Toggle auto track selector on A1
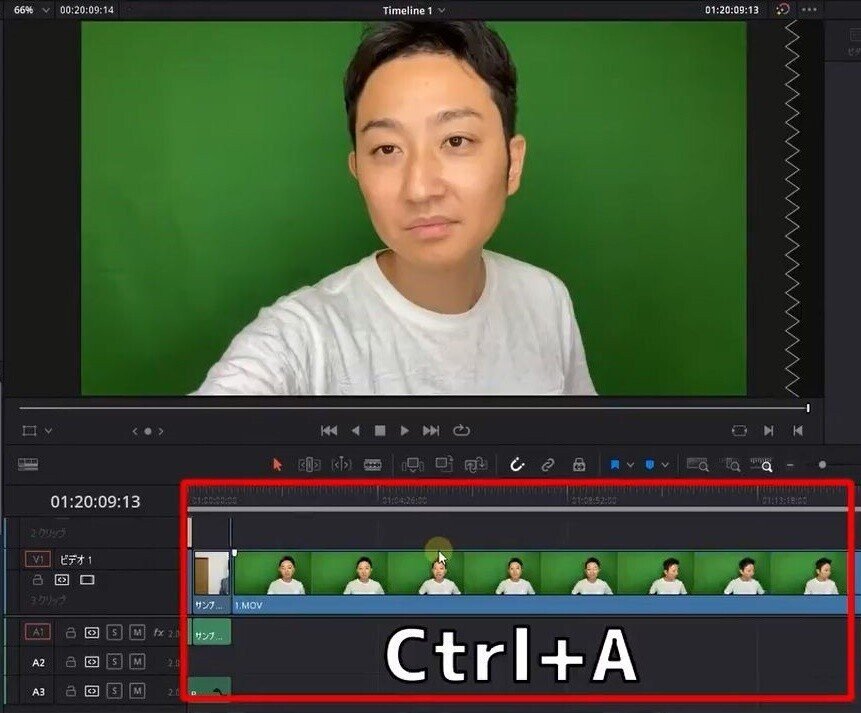This screenshot has width=861, height=713. point(92,633)
